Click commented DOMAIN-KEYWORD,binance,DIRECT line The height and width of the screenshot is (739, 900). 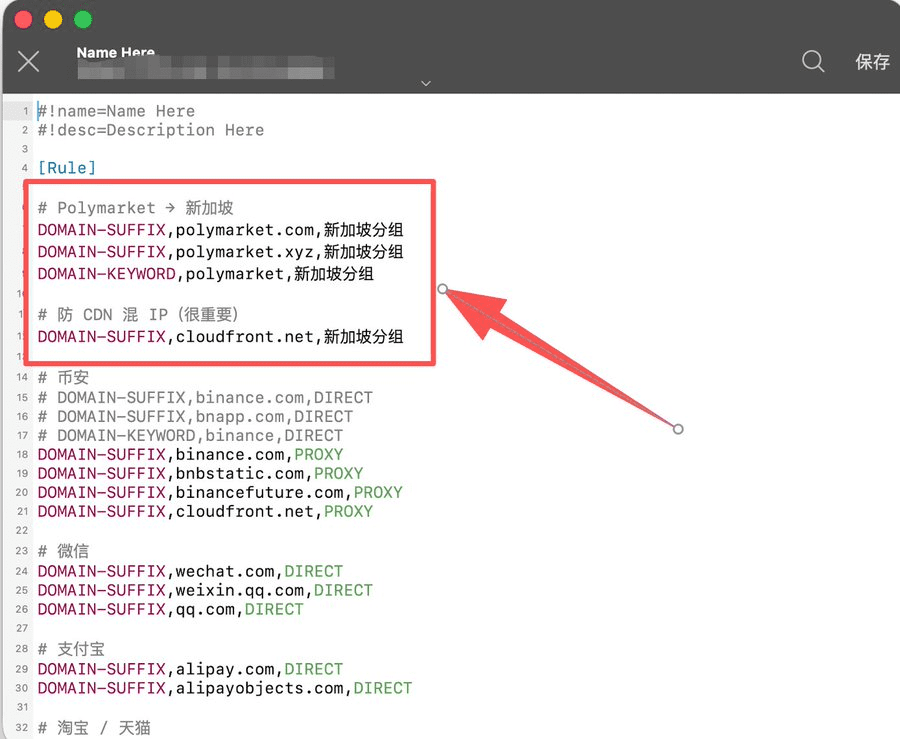[190, 435]
